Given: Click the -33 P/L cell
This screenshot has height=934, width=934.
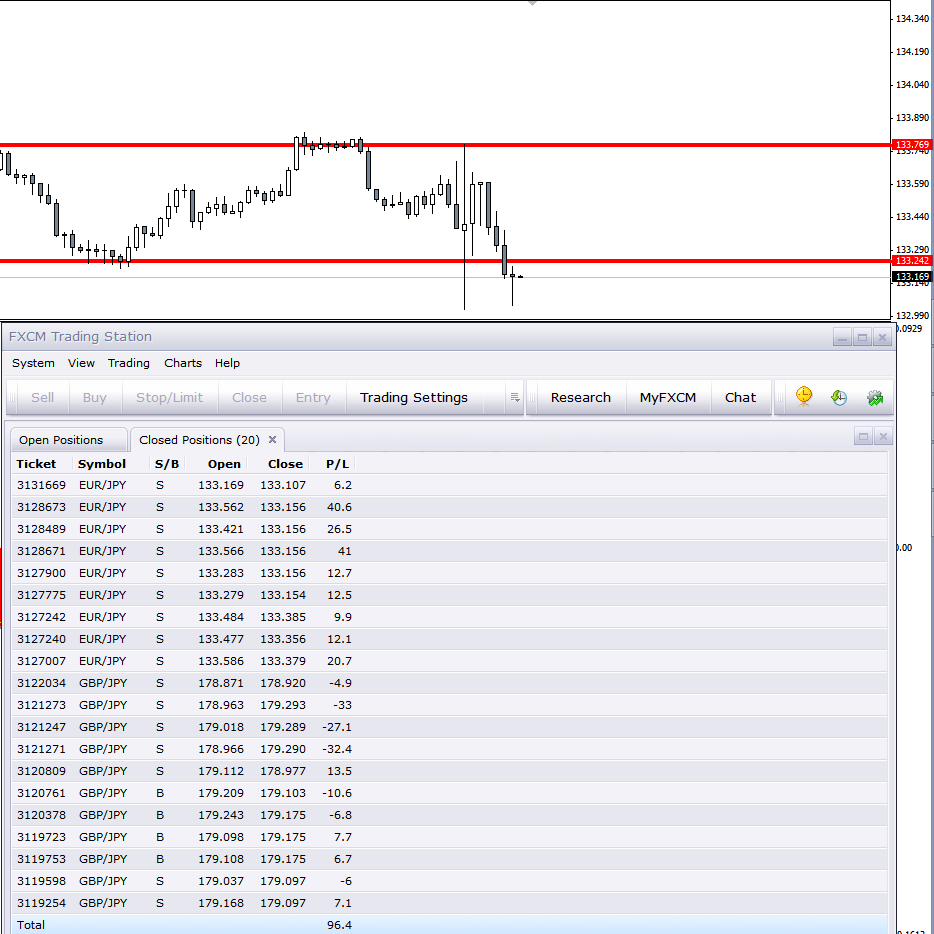Looking at the screenshot, I should coord(342,705).
